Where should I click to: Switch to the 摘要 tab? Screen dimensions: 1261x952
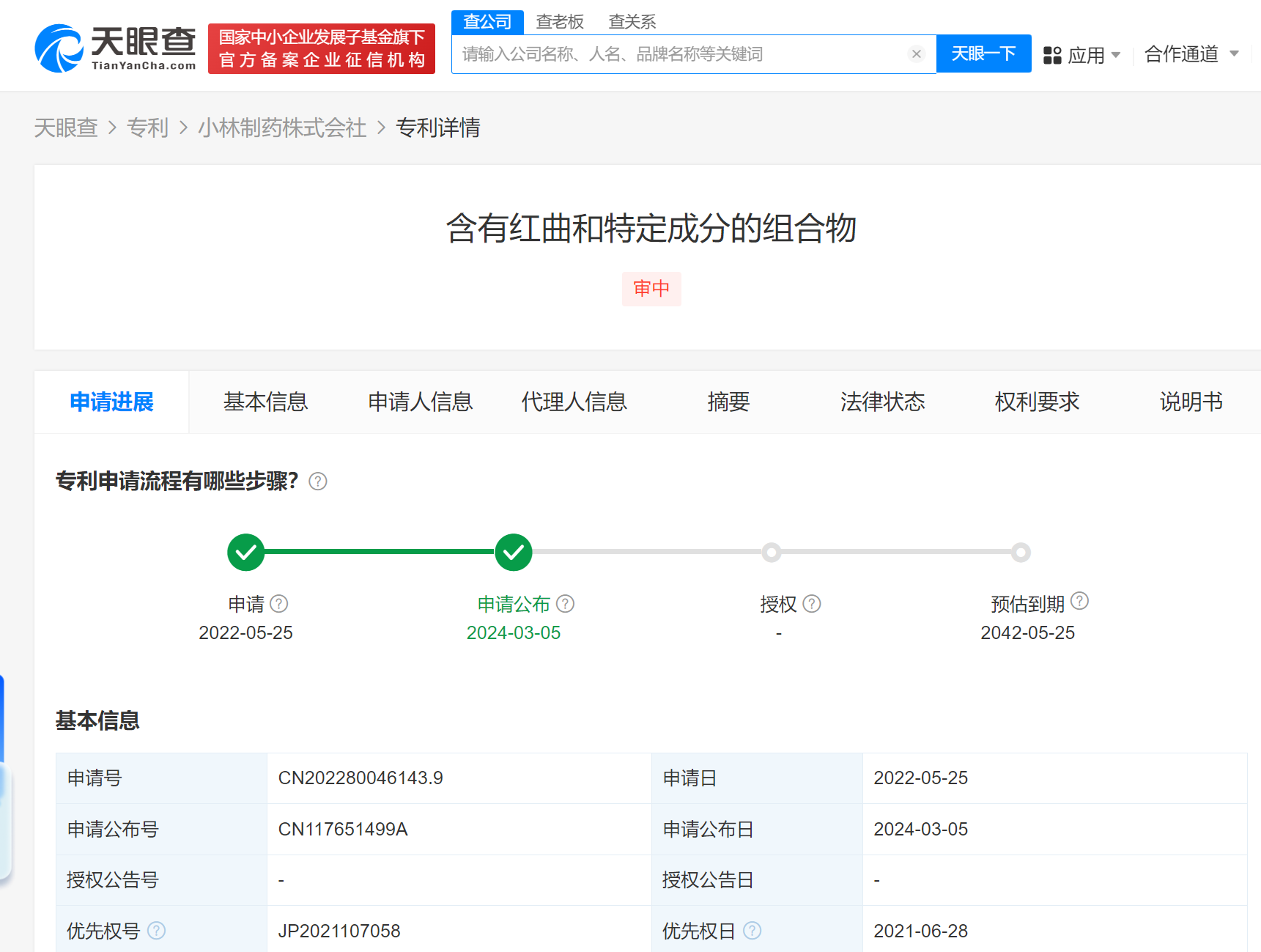[728, 402]
